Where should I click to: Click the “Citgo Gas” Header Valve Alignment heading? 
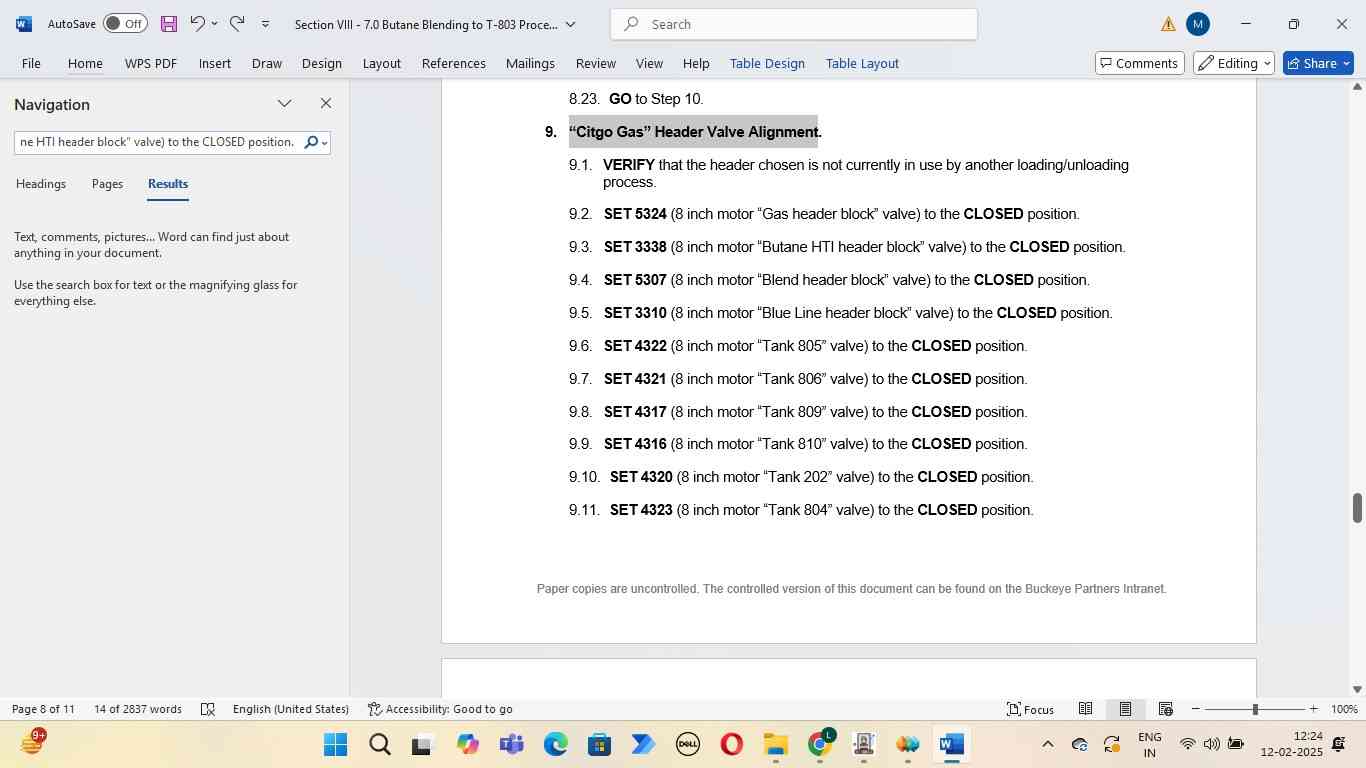(695, 132)
